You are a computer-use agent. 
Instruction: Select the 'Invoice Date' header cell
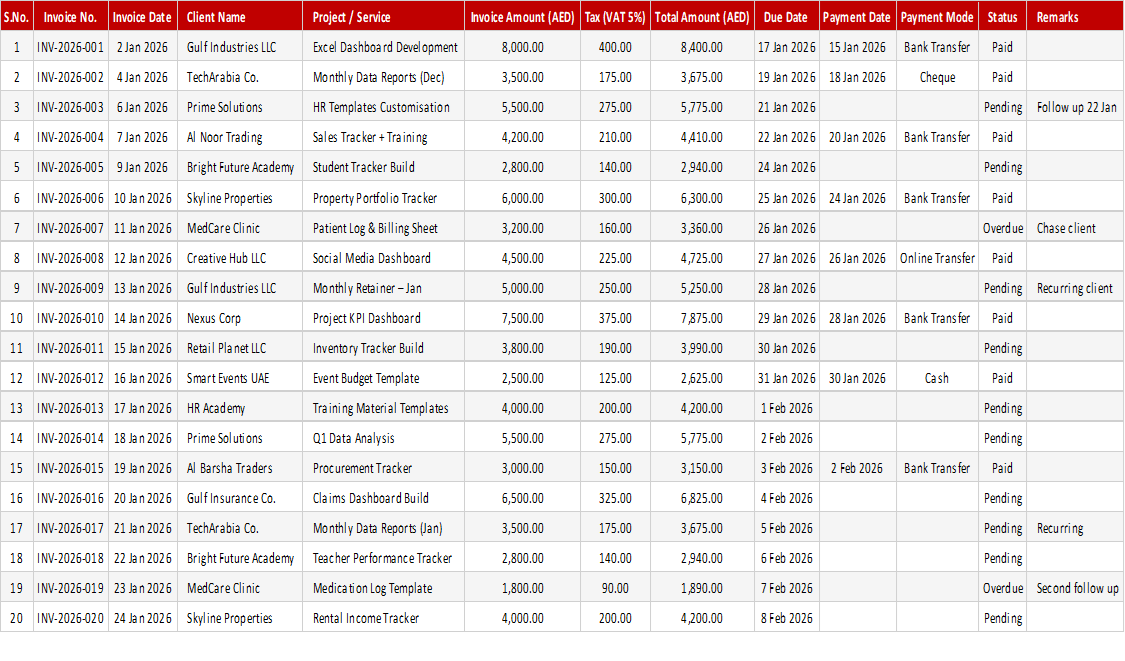click(x=142, y=17)
